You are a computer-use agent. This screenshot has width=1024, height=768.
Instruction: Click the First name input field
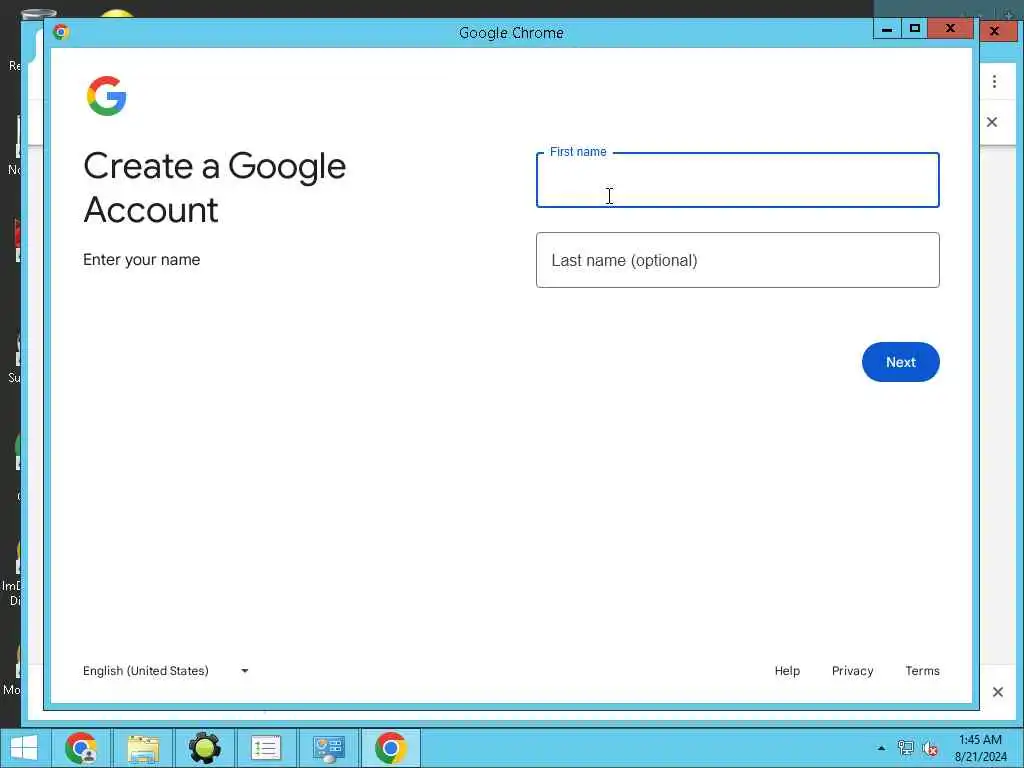[737, 180]
